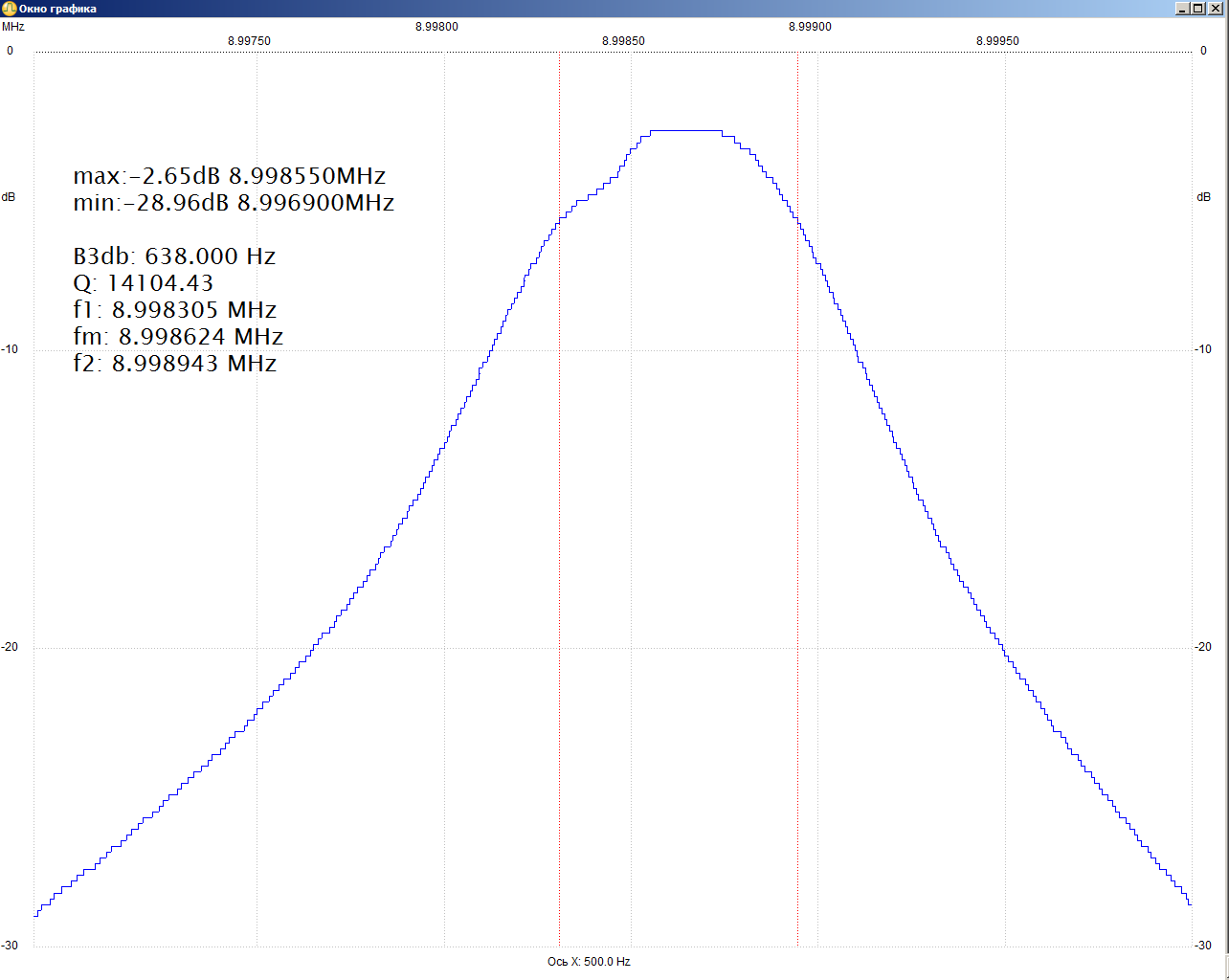
Task: Click the Окно графика title bar text
Action: point(57,9)
